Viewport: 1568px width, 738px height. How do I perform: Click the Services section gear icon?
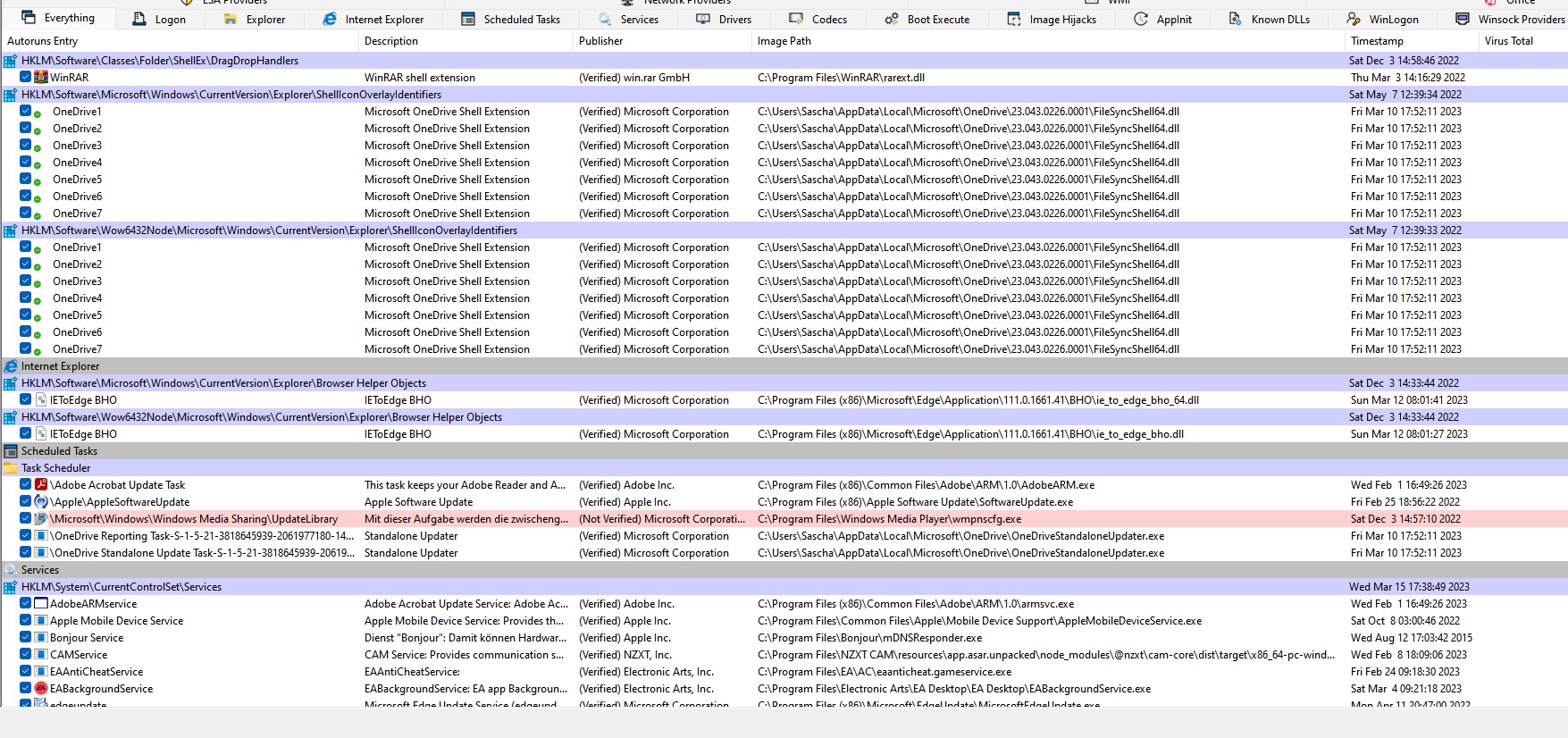click(x=11, y=570)
